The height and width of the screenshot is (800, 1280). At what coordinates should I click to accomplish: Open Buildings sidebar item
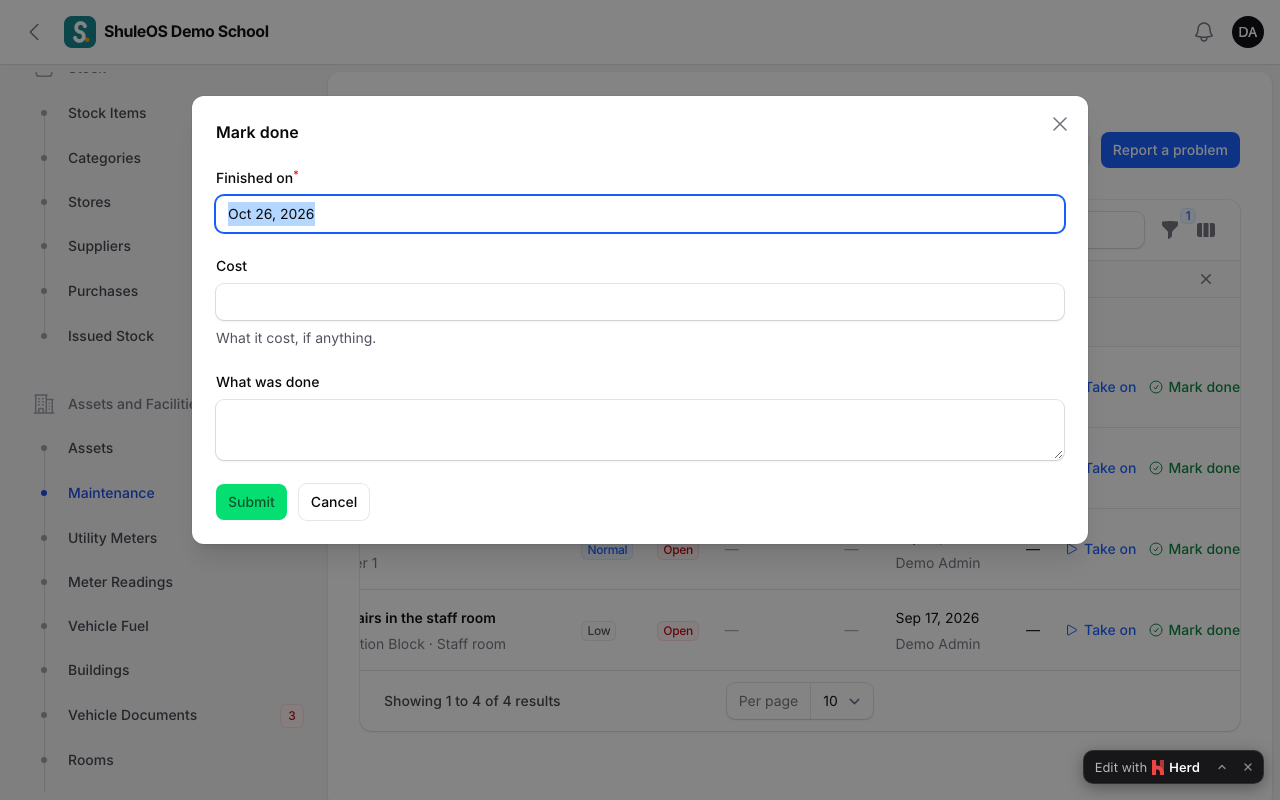pos(98,670)
